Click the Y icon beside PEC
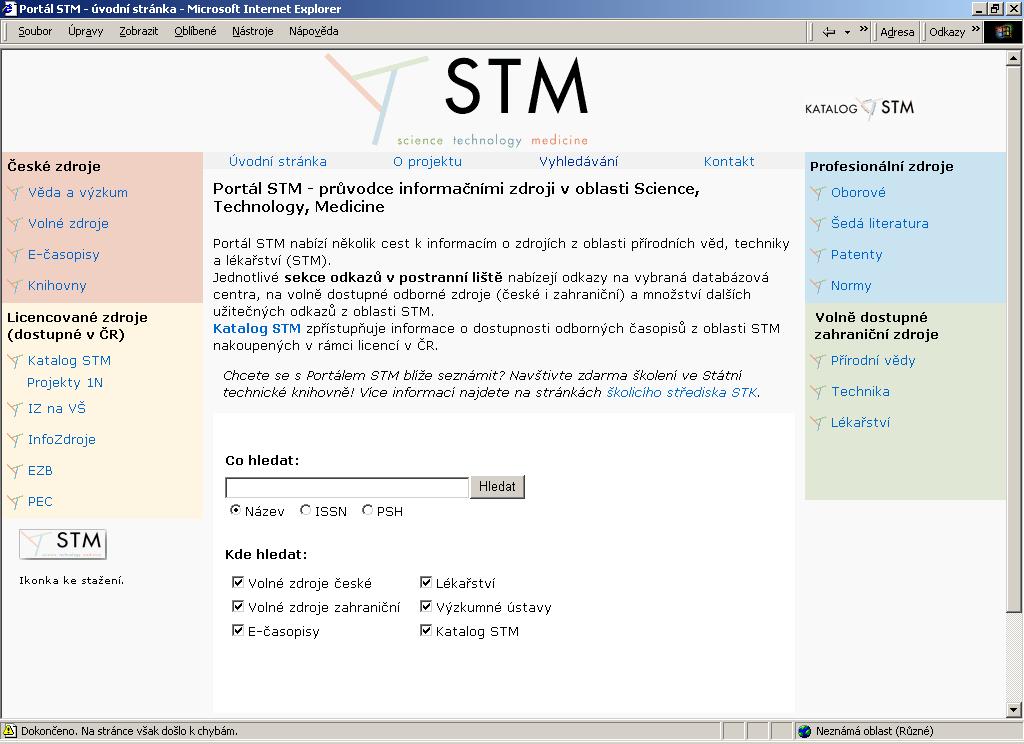This screenshot has height=744, width=1024. (15, 502)
